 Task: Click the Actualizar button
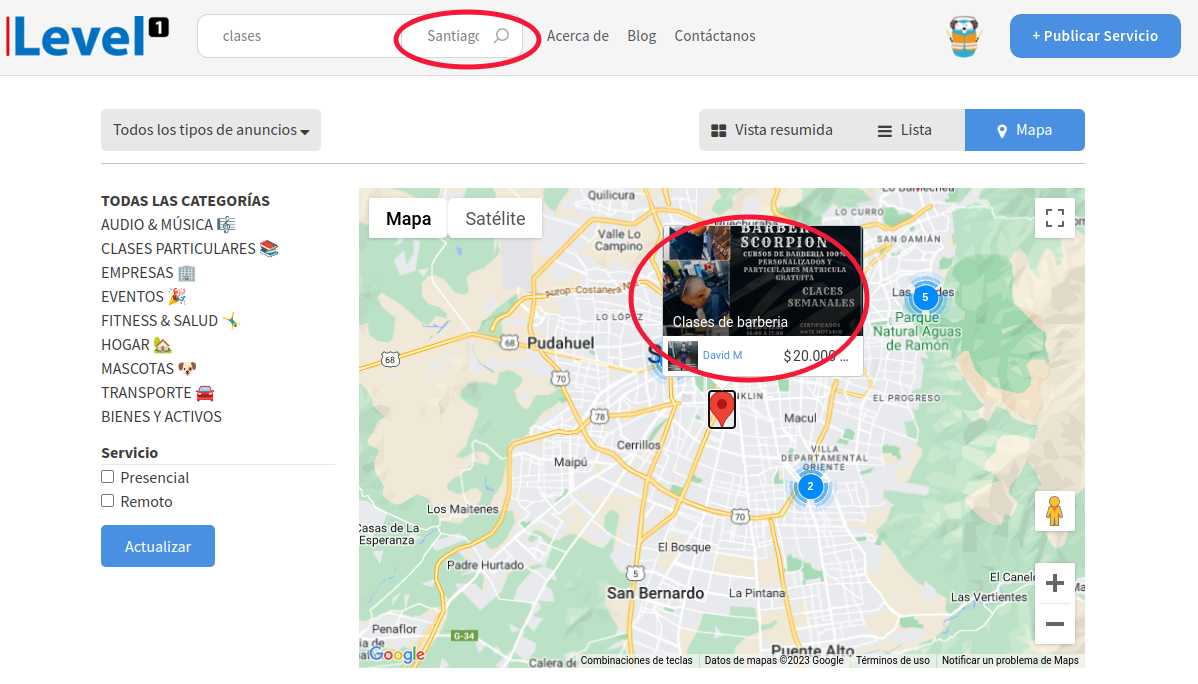pyautogui.click(x=158, y=546)
